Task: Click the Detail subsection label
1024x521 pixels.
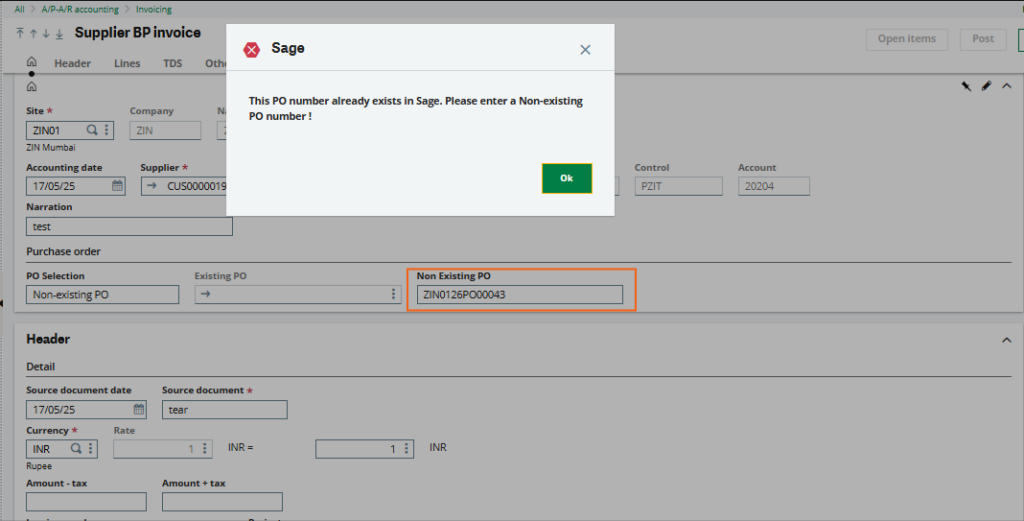Action: point(40,367)
